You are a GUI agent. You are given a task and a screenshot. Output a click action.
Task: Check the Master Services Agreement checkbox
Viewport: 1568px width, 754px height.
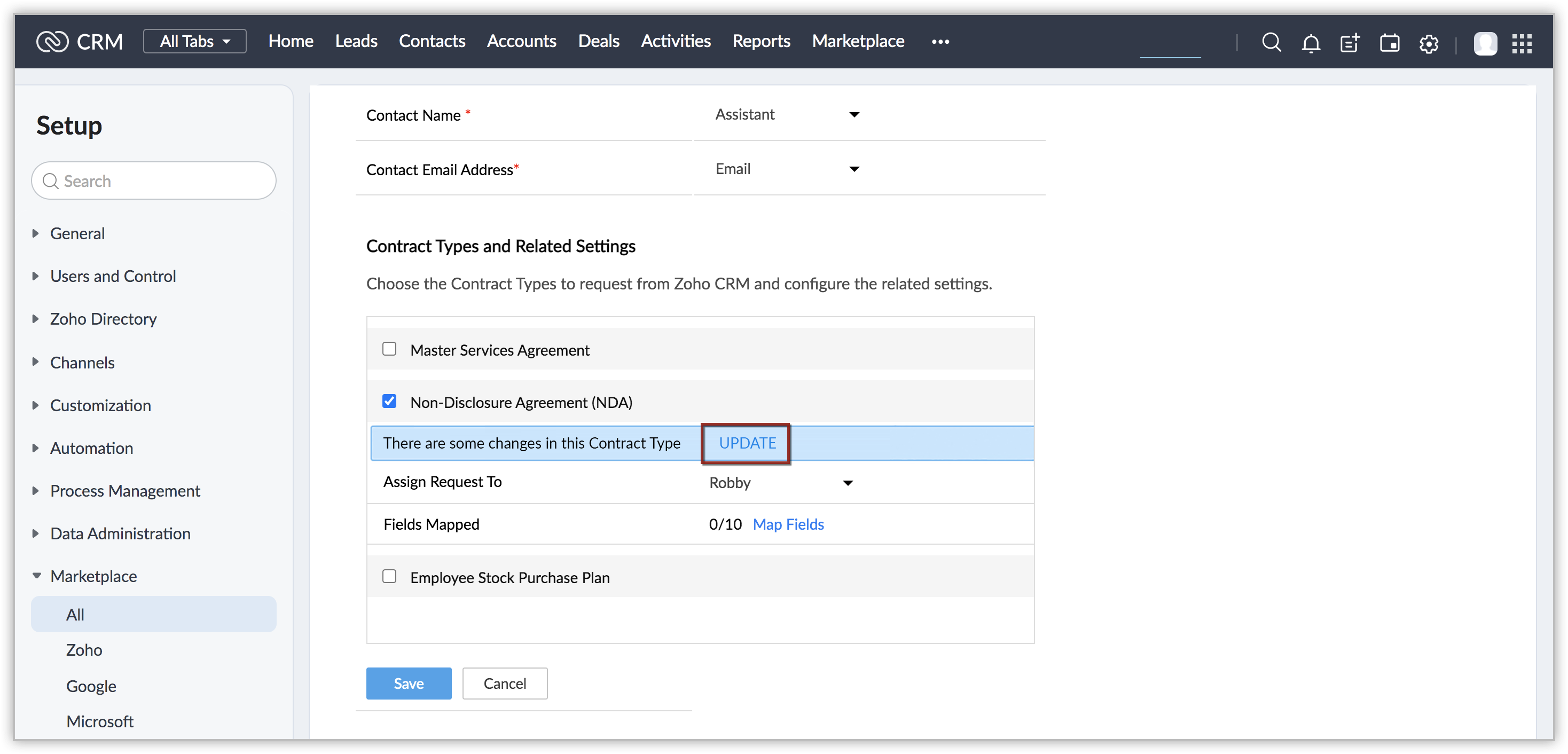(x=389, y=349)
